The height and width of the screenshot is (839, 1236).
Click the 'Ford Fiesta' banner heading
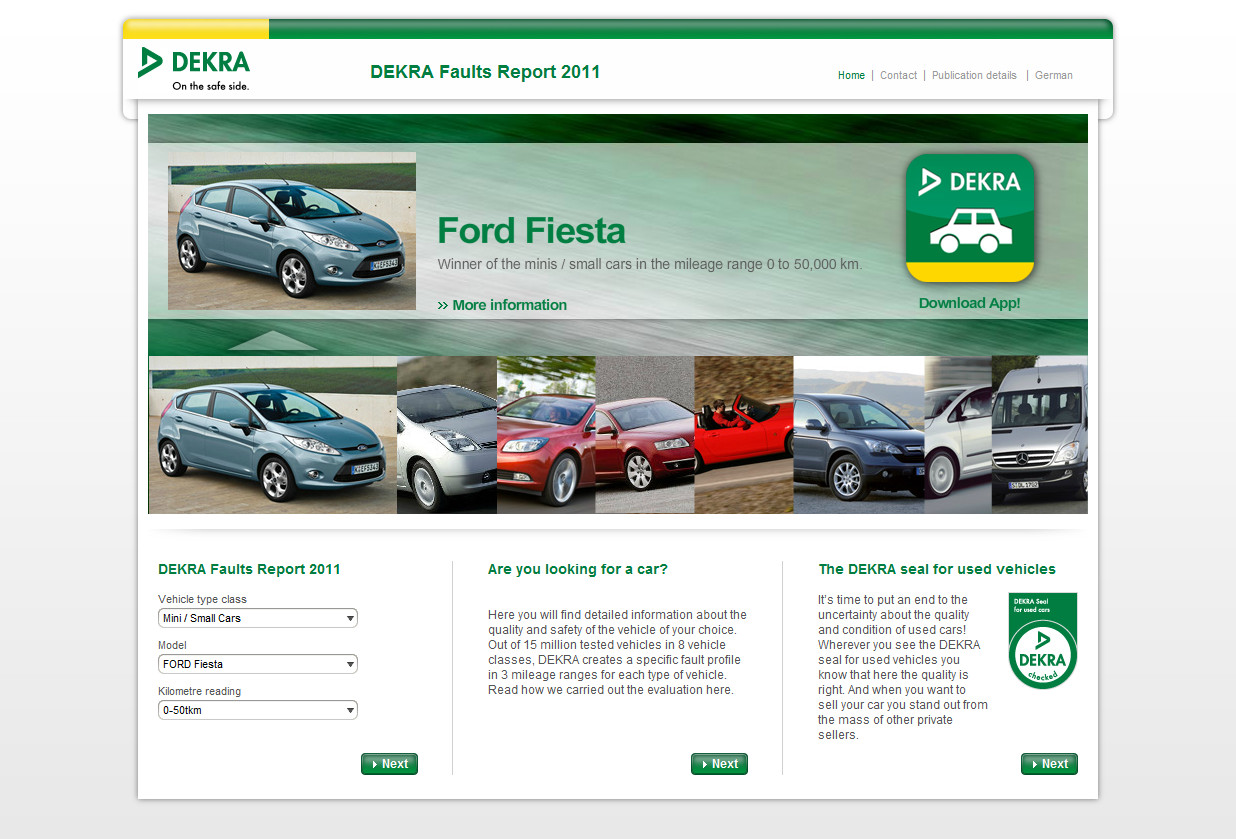[531, 231]
